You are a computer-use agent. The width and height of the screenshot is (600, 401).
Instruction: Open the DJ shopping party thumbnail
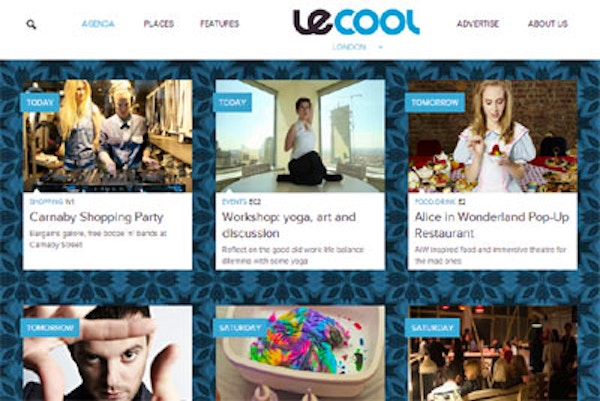108,136
